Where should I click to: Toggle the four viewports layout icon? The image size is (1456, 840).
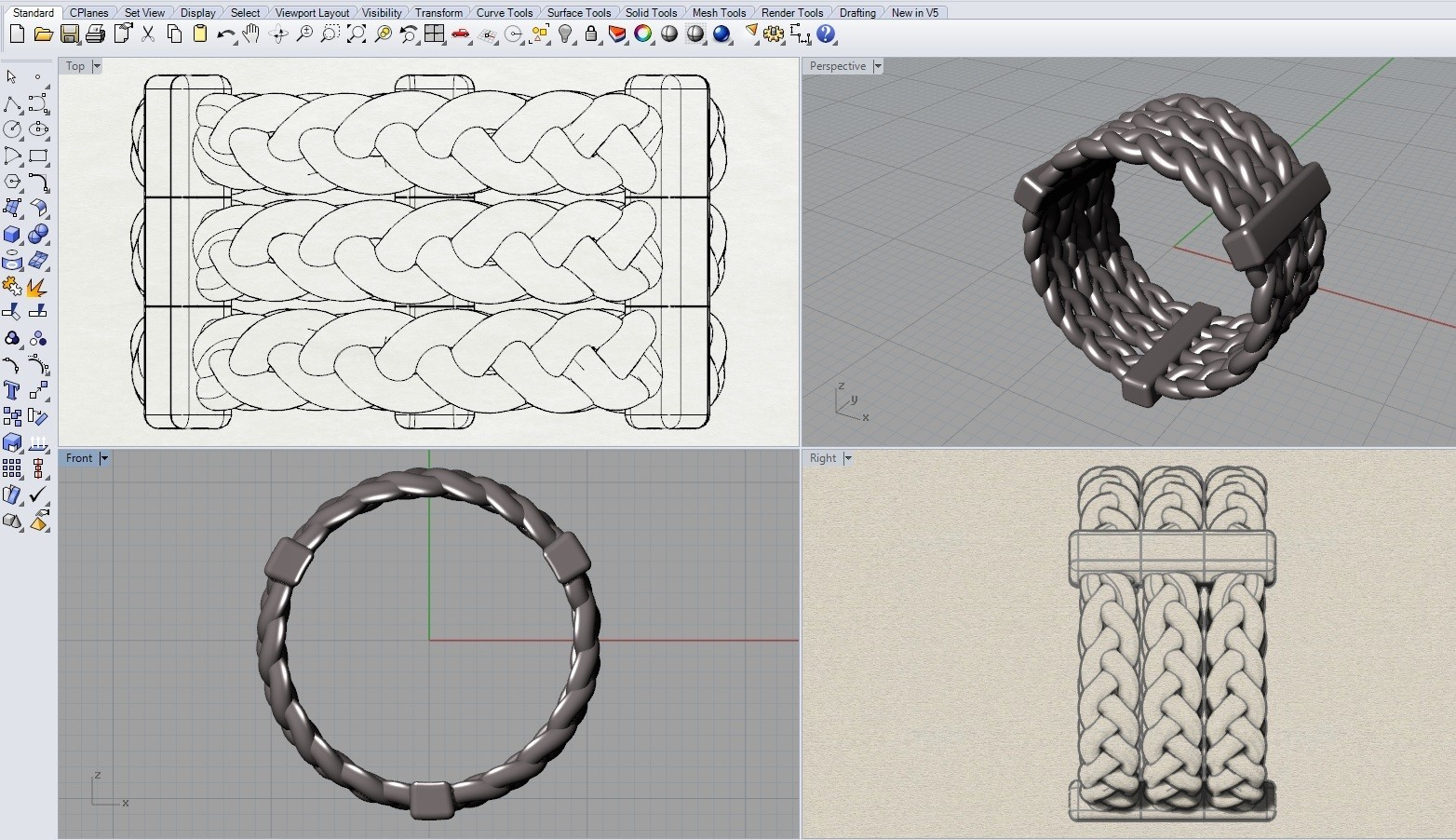coord(434,34)
